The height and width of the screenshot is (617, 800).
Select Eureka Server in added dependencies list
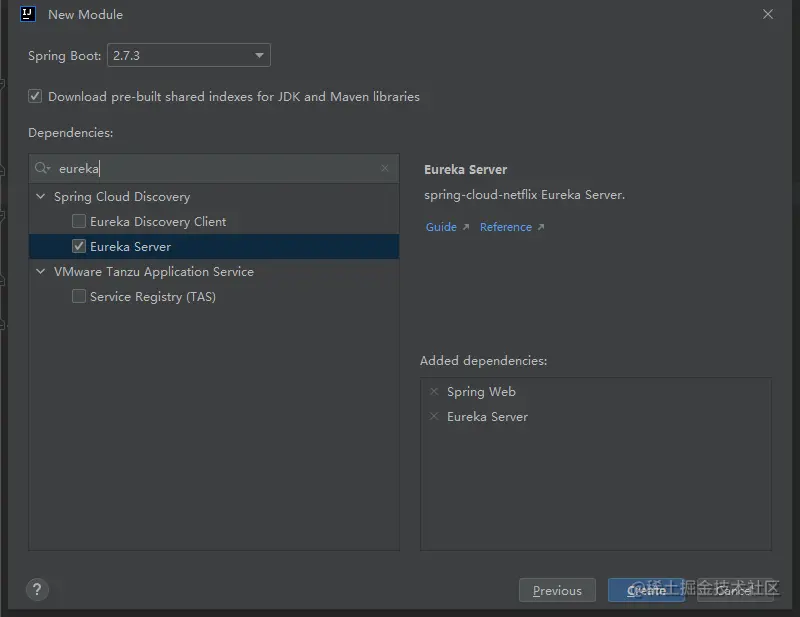487,416
